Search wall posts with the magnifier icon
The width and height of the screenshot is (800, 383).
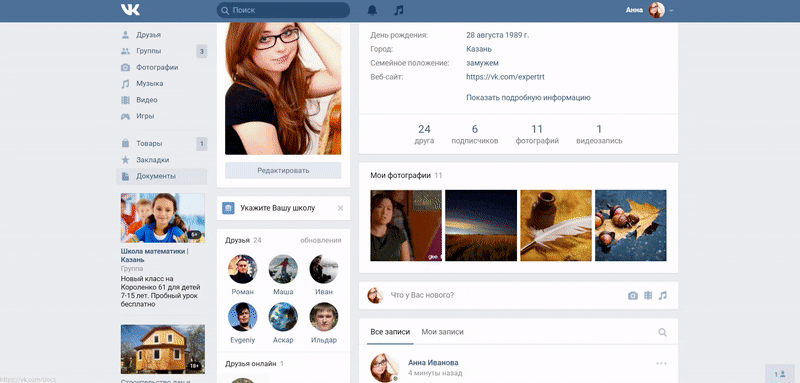click(662, 332)
